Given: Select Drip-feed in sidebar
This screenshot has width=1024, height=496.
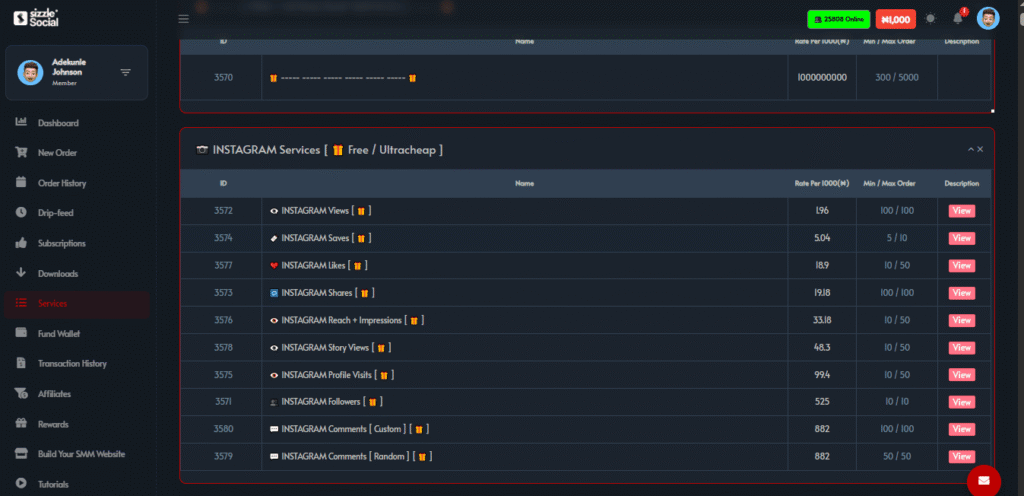Looking at the screenshot, I should [x=56, y=213].
